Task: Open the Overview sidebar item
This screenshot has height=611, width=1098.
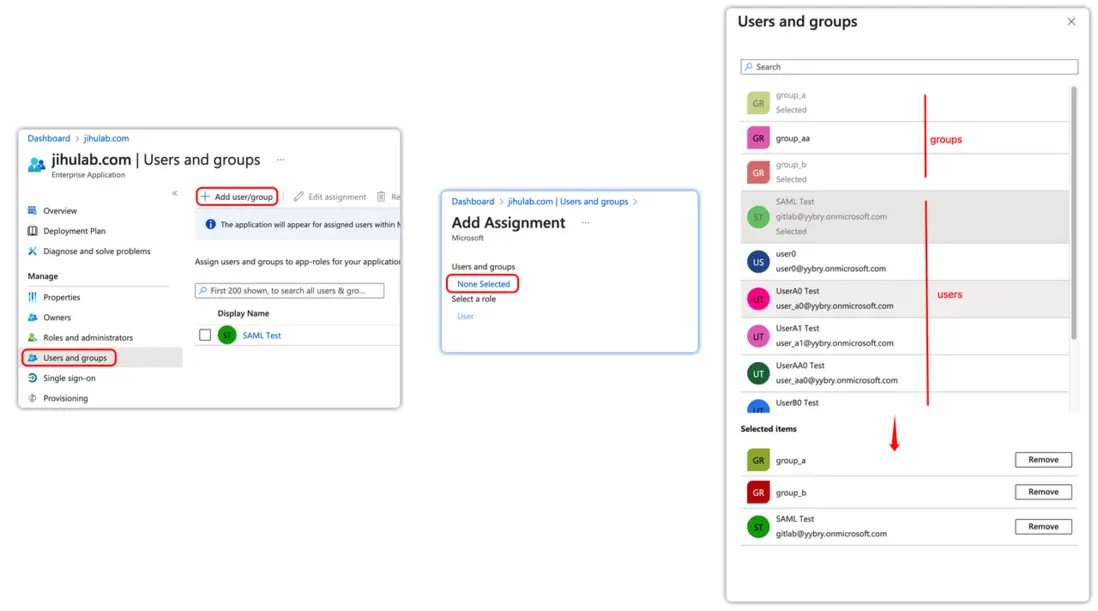Action: point(60,211)
